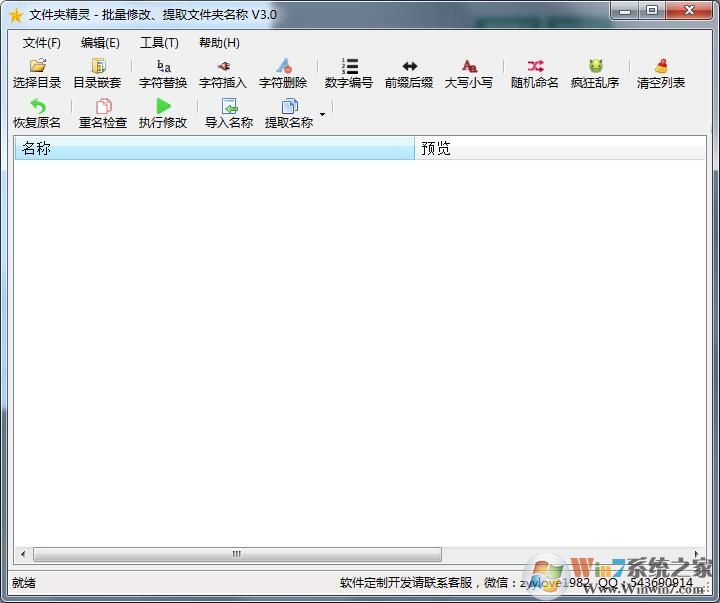Click the 疯狂乱序 icon
Viewport: 720px width, 603px height.
[x=595, y=66]
